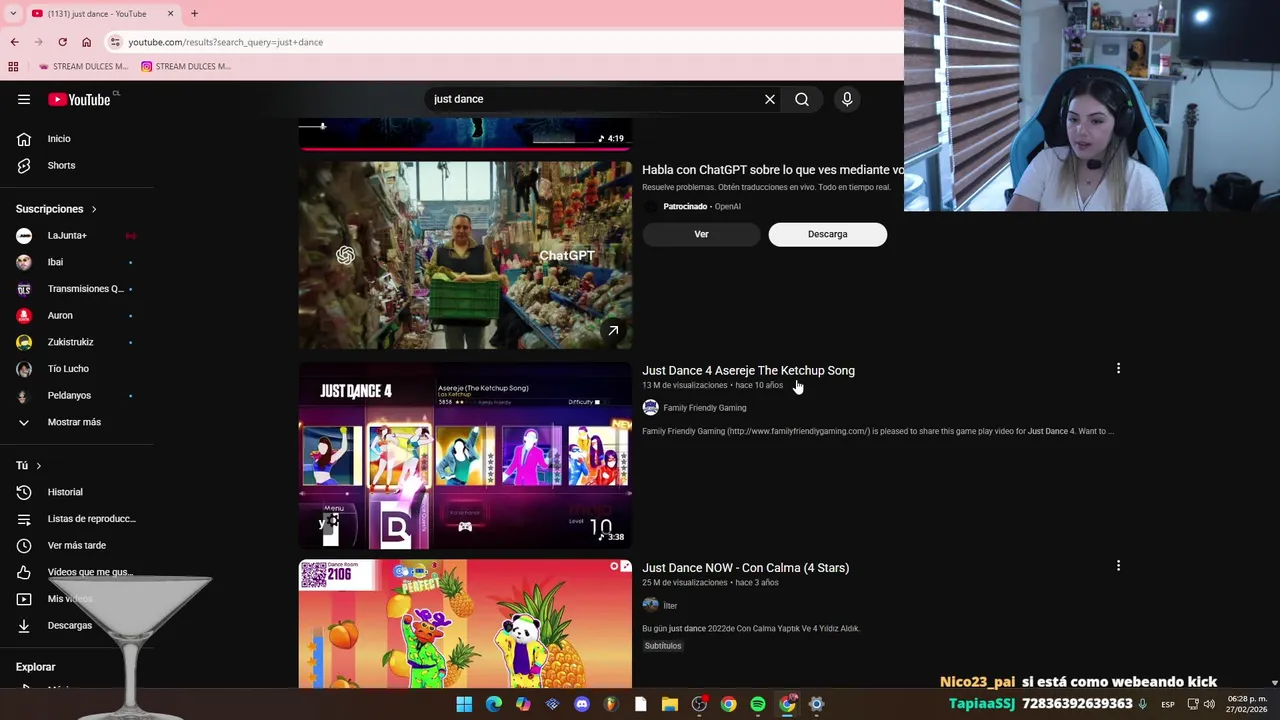Image resolution: width=1280 pixels, height=720 pixels.
Task: Open Discord from the taskbar
Action: 582,704
